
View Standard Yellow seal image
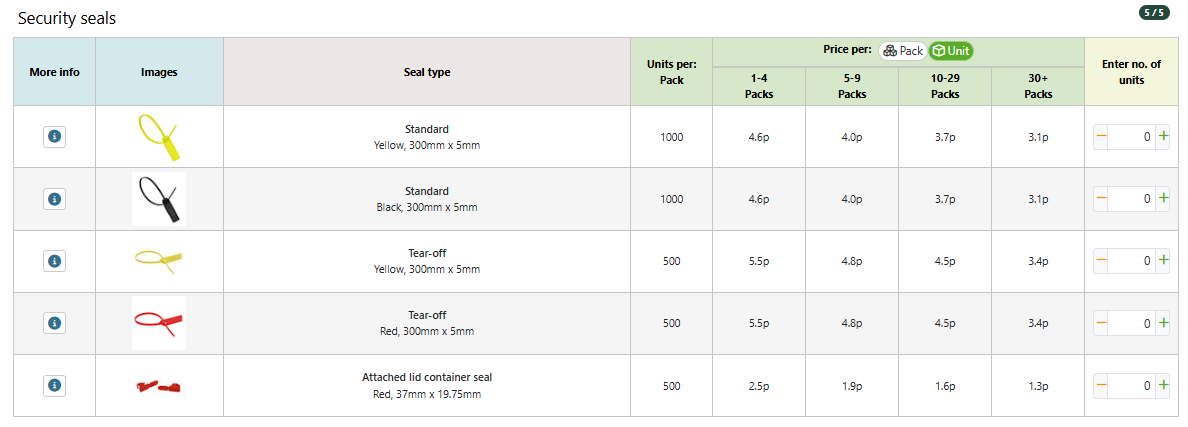[159, 137]
